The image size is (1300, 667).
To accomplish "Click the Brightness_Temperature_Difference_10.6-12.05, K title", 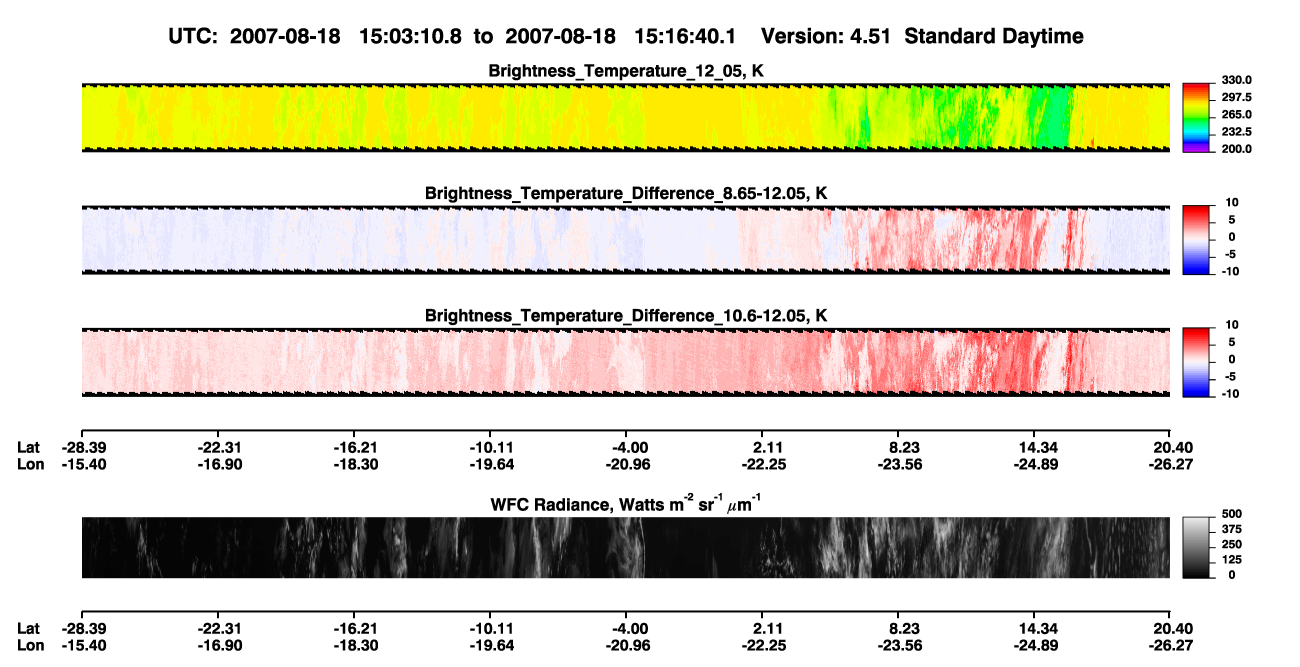I will pos(625,316).
